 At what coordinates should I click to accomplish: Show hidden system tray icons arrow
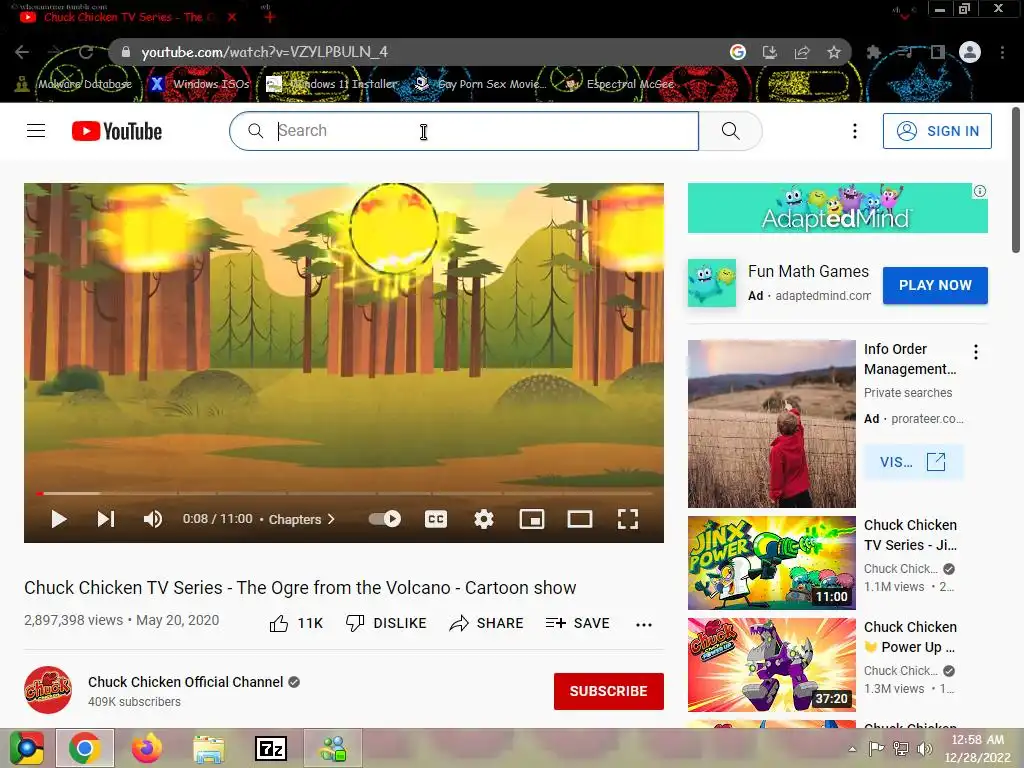(852, 749)
